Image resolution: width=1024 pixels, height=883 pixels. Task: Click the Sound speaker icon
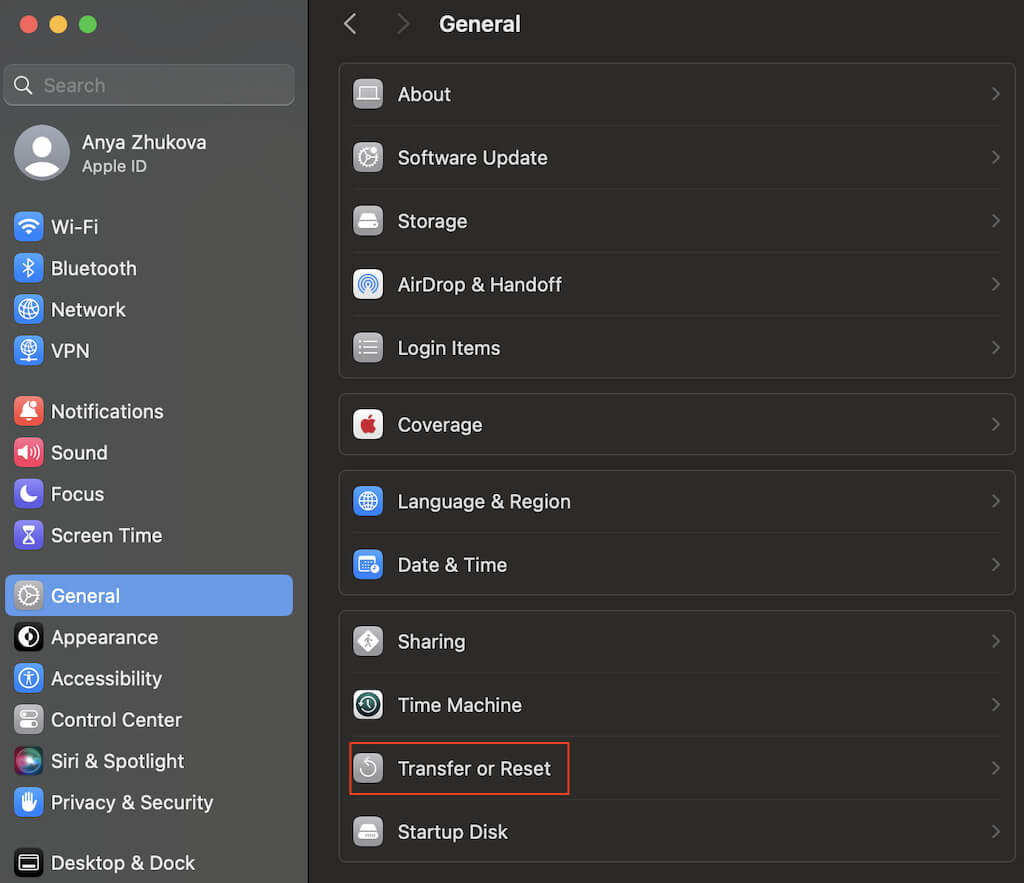coord(29,452)
